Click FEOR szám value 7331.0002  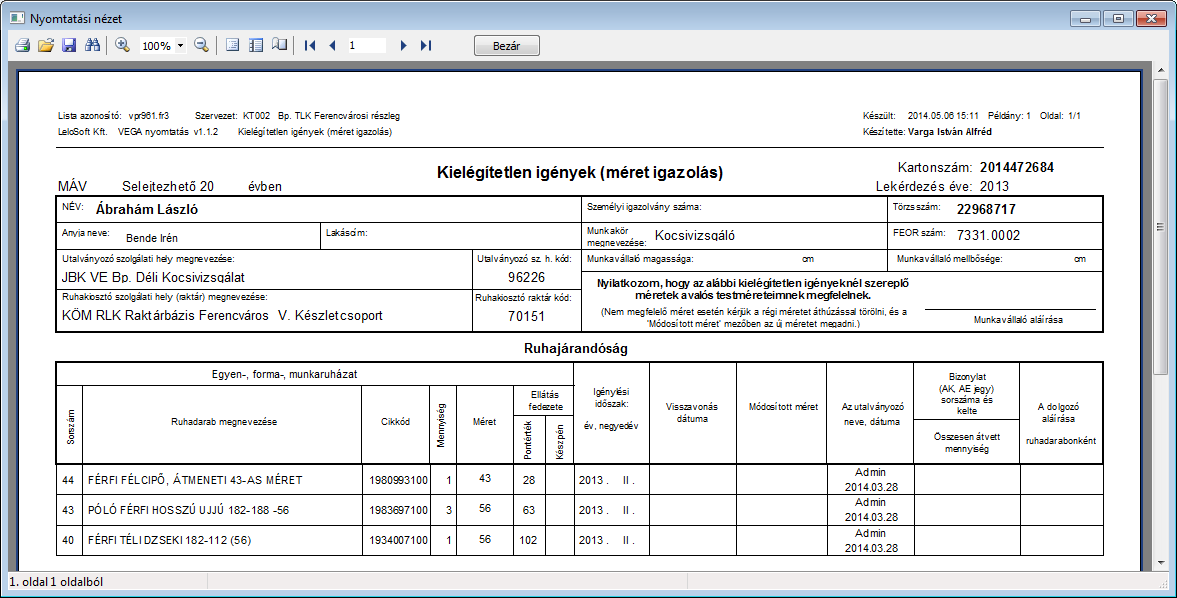pos(989,236)
